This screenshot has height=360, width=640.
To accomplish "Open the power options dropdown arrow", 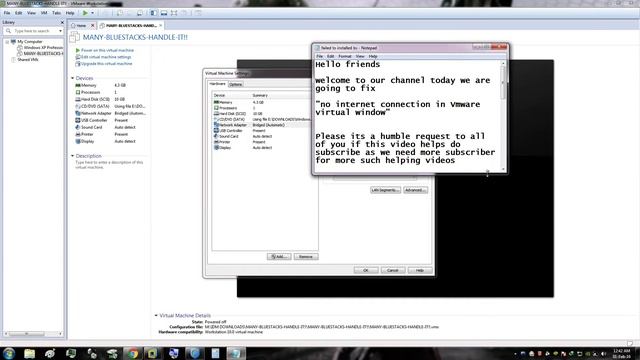I will (92, 13).
